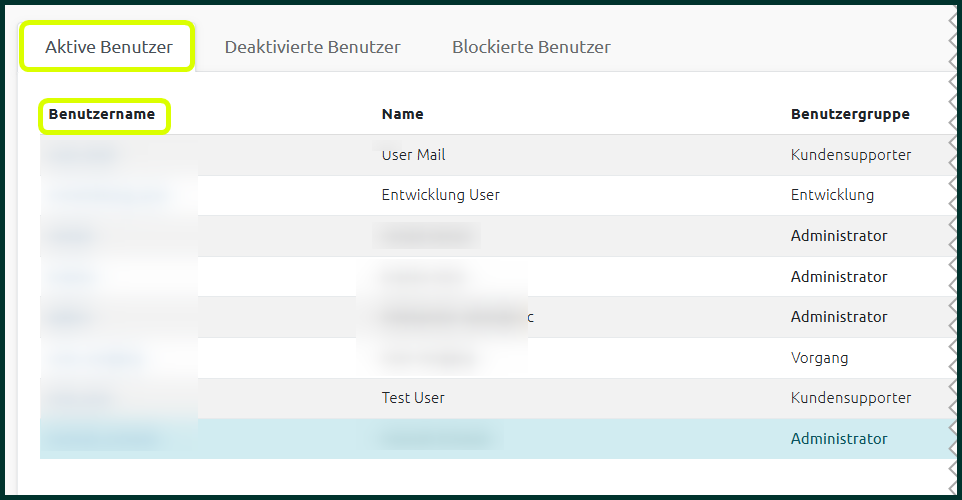Click Administrator in the highlighted bottom row
Screen dimensions: 962x500
tap(839, 438)
